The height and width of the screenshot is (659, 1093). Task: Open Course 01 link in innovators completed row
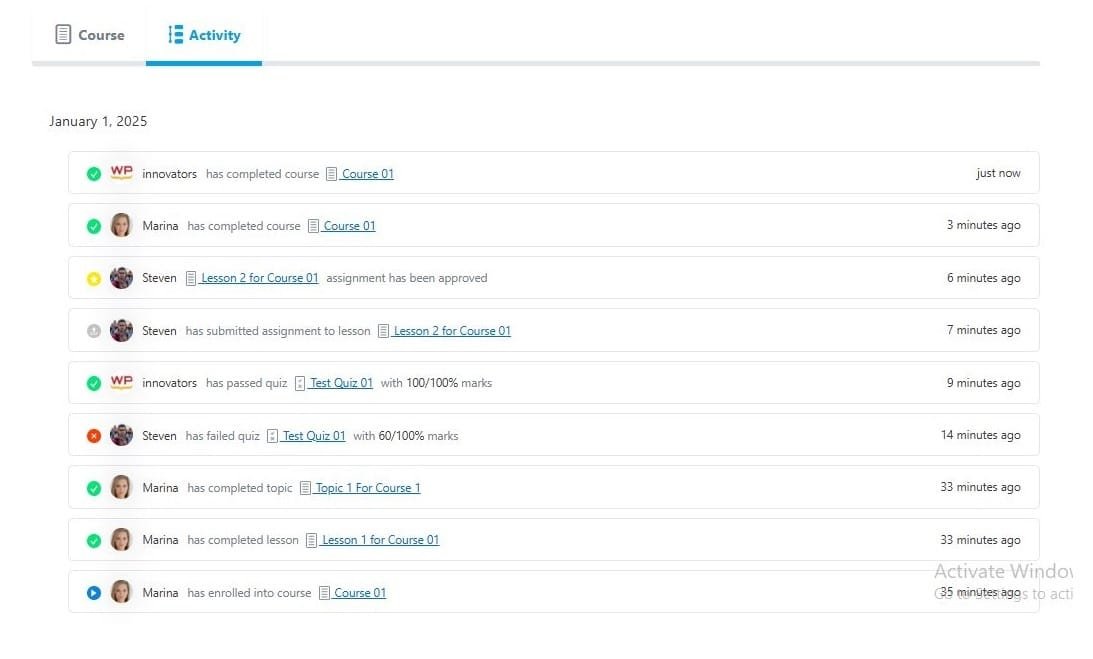click(x=367, y=174)
